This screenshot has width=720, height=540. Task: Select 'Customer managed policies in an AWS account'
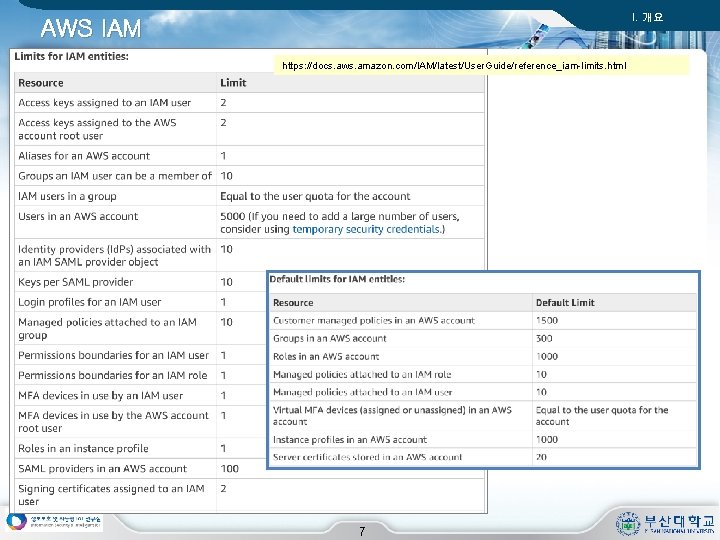(374, 321)
